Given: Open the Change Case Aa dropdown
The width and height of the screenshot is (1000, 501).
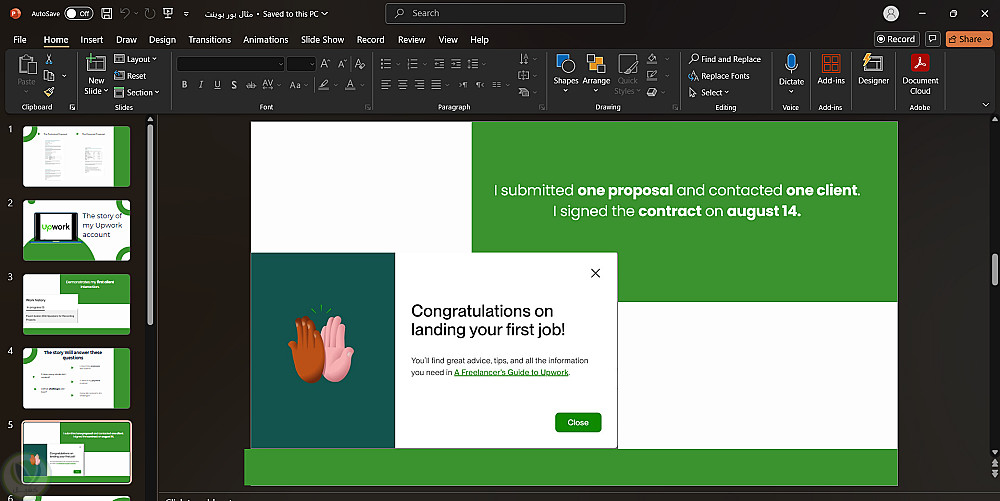Looking at the screenshot, I should [x=298, y=85].
